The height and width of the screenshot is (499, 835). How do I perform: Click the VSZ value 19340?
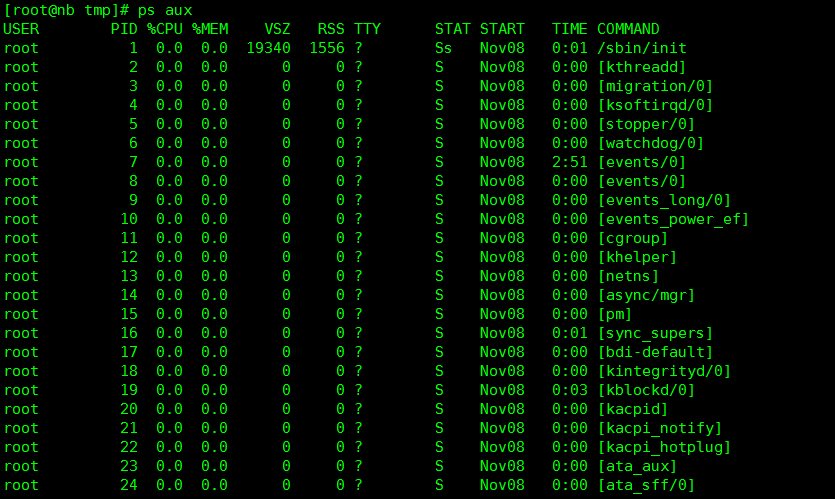268,48
